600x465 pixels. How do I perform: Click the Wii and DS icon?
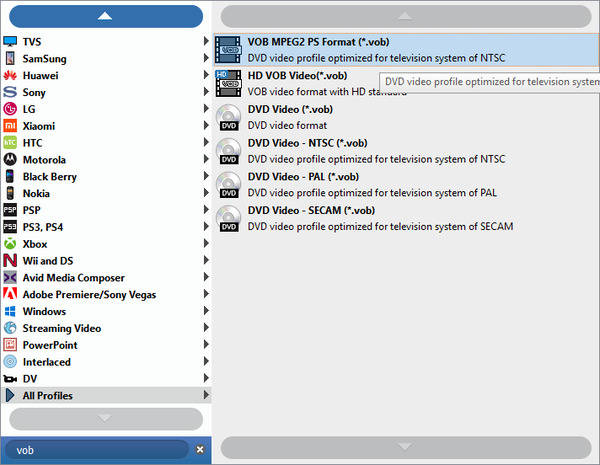coord(10,261)
